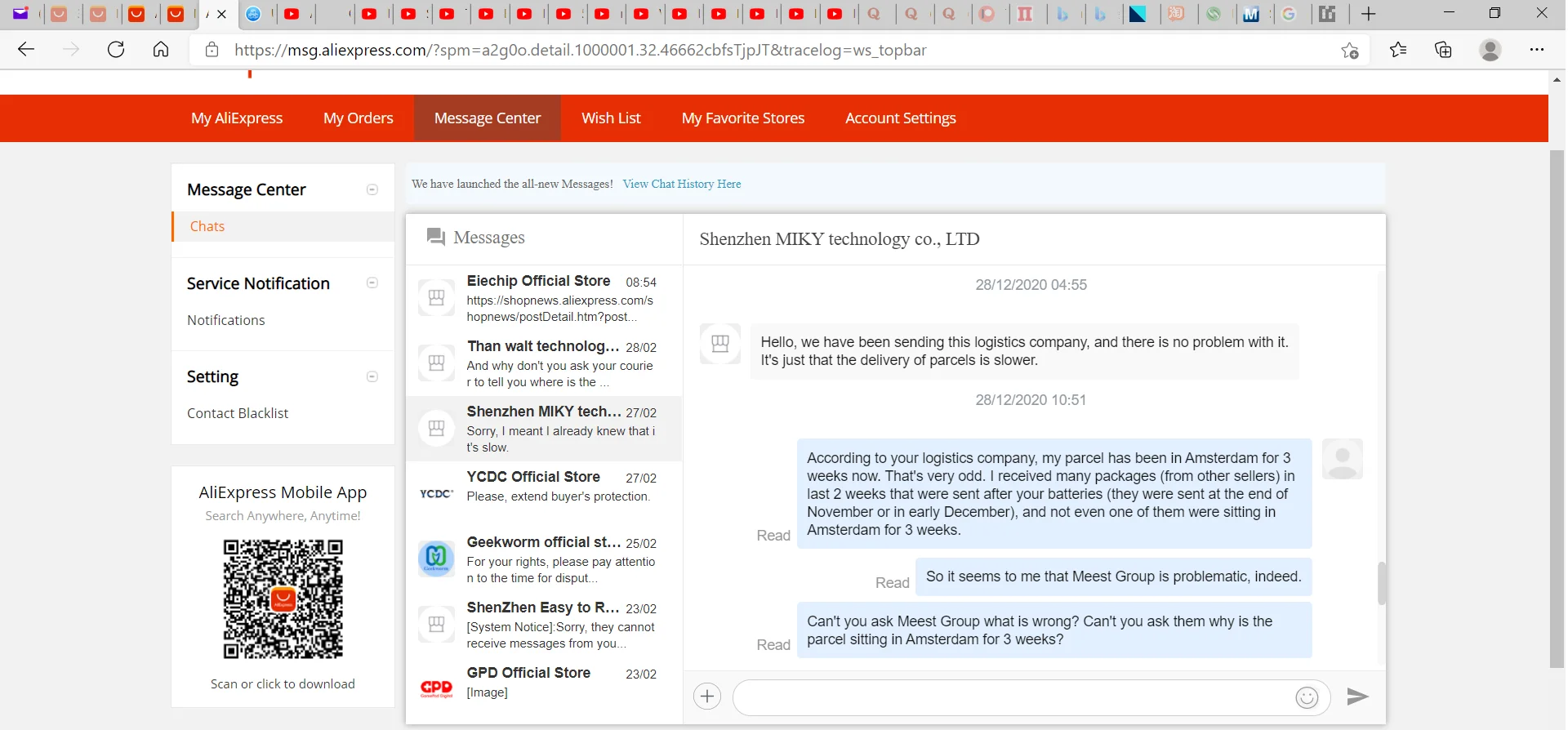Open browser Settings and more menu
Viewport: 1568px width, 730px height.
[x=1536, y=50]
